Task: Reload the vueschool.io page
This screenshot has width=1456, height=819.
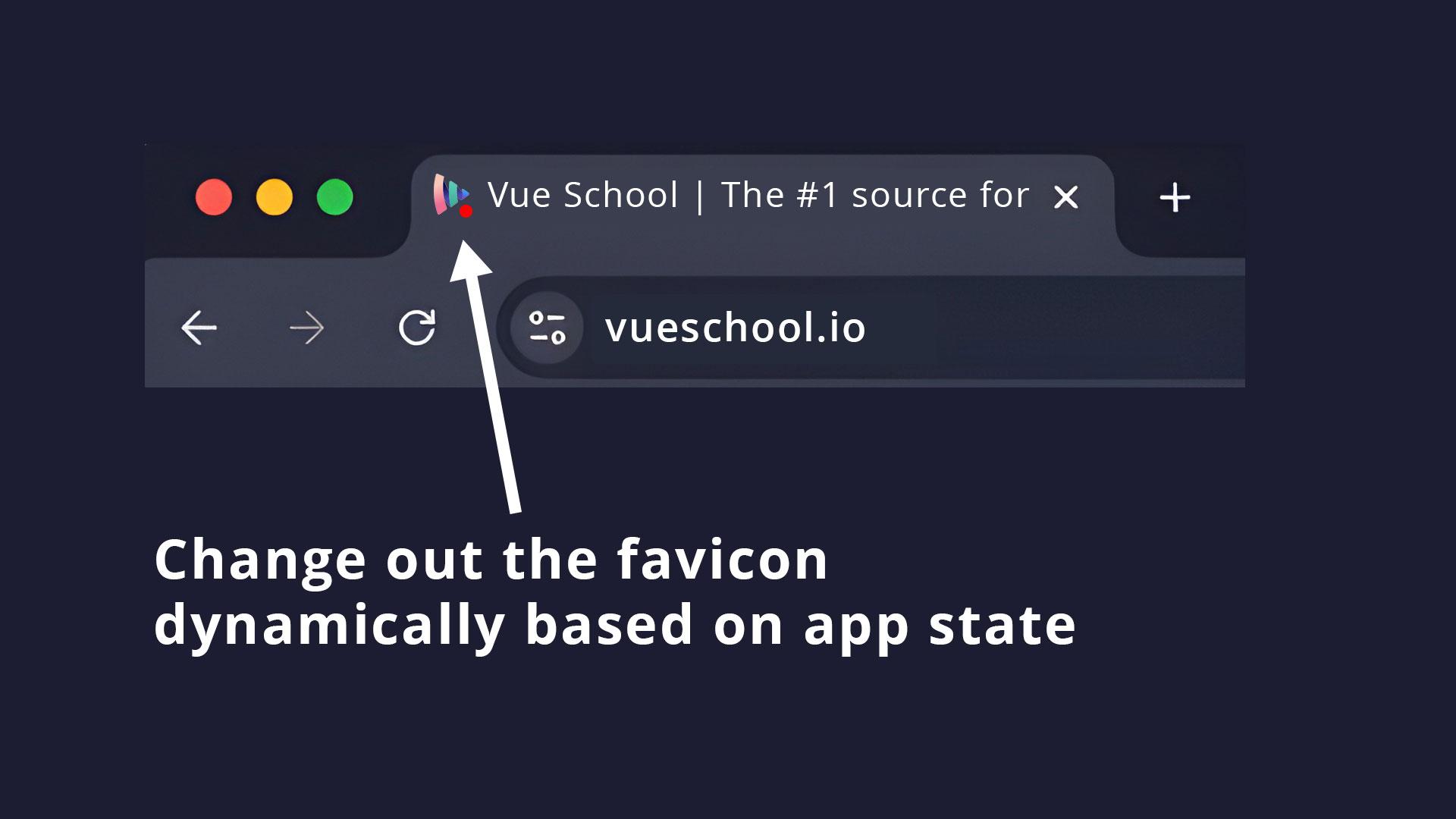Action: (x=417, y=327)
